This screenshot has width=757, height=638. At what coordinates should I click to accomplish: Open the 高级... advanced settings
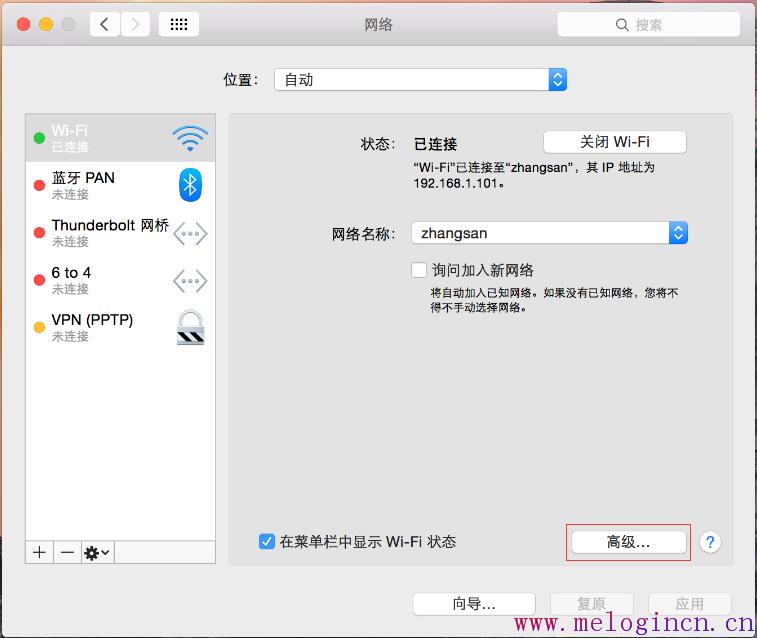tap(629, 542)
